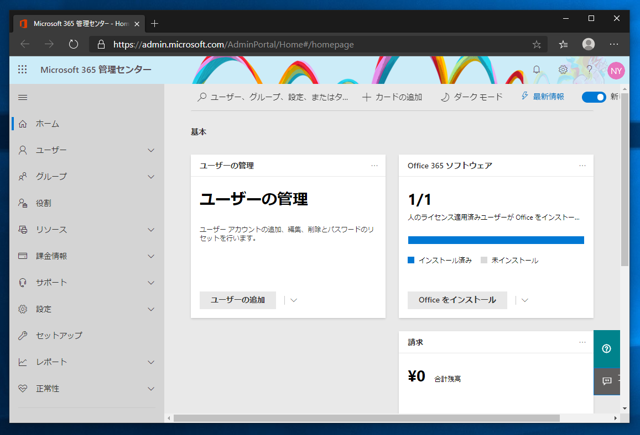Viewport: 640px width, 435px height.
Task: Click the Health heart icon
Action: point(23,388)
